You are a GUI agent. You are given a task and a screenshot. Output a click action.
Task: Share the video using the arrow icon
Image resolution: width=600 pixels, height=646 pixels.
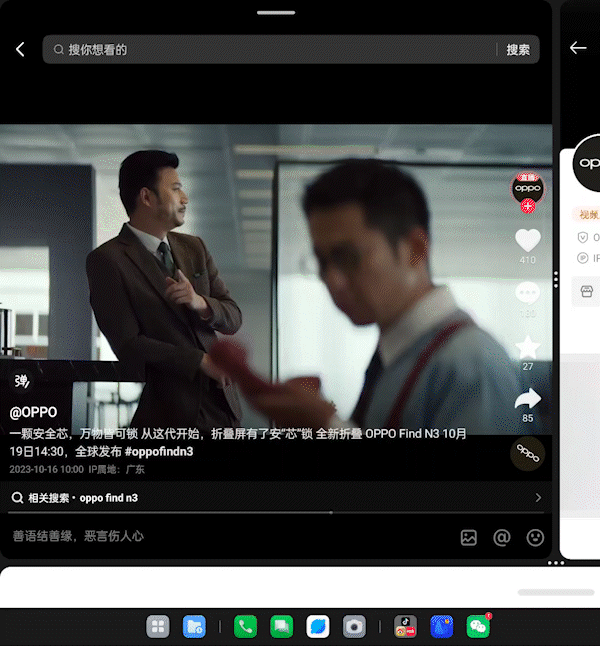[527, 400]
